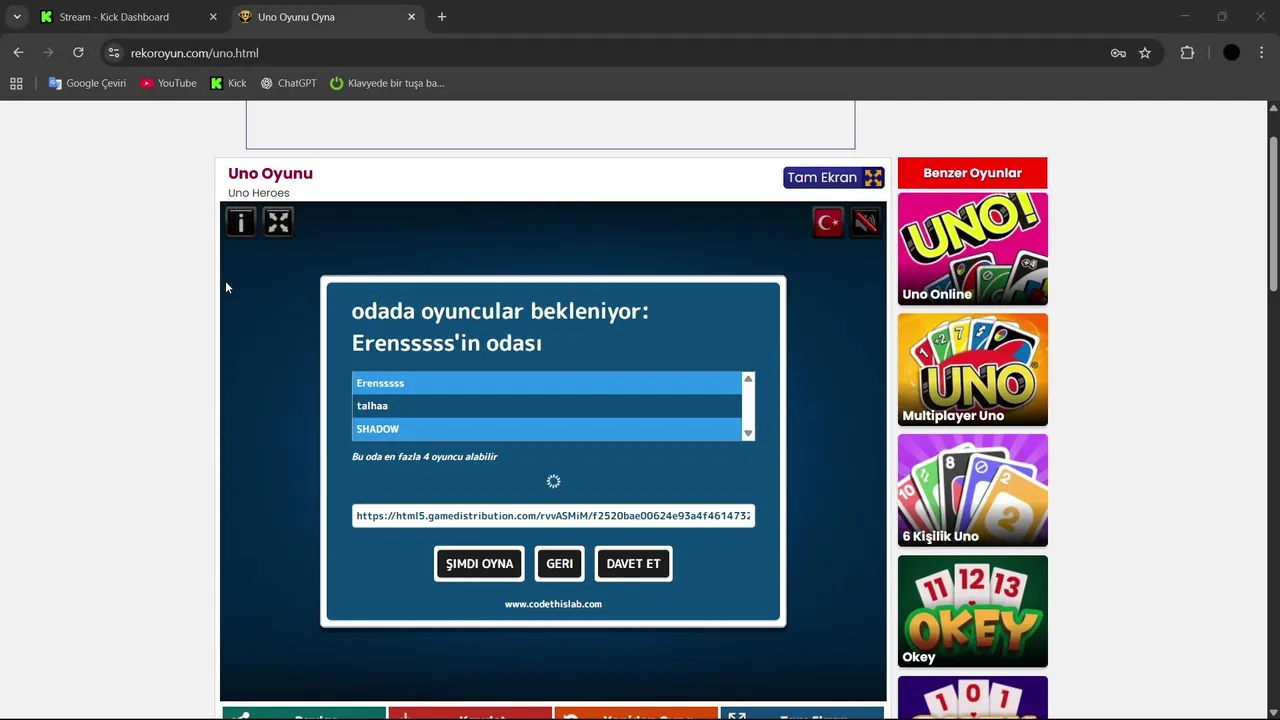The image size is (1280, 720).
Task: Go back to the previous page
Action: point(18,53)
